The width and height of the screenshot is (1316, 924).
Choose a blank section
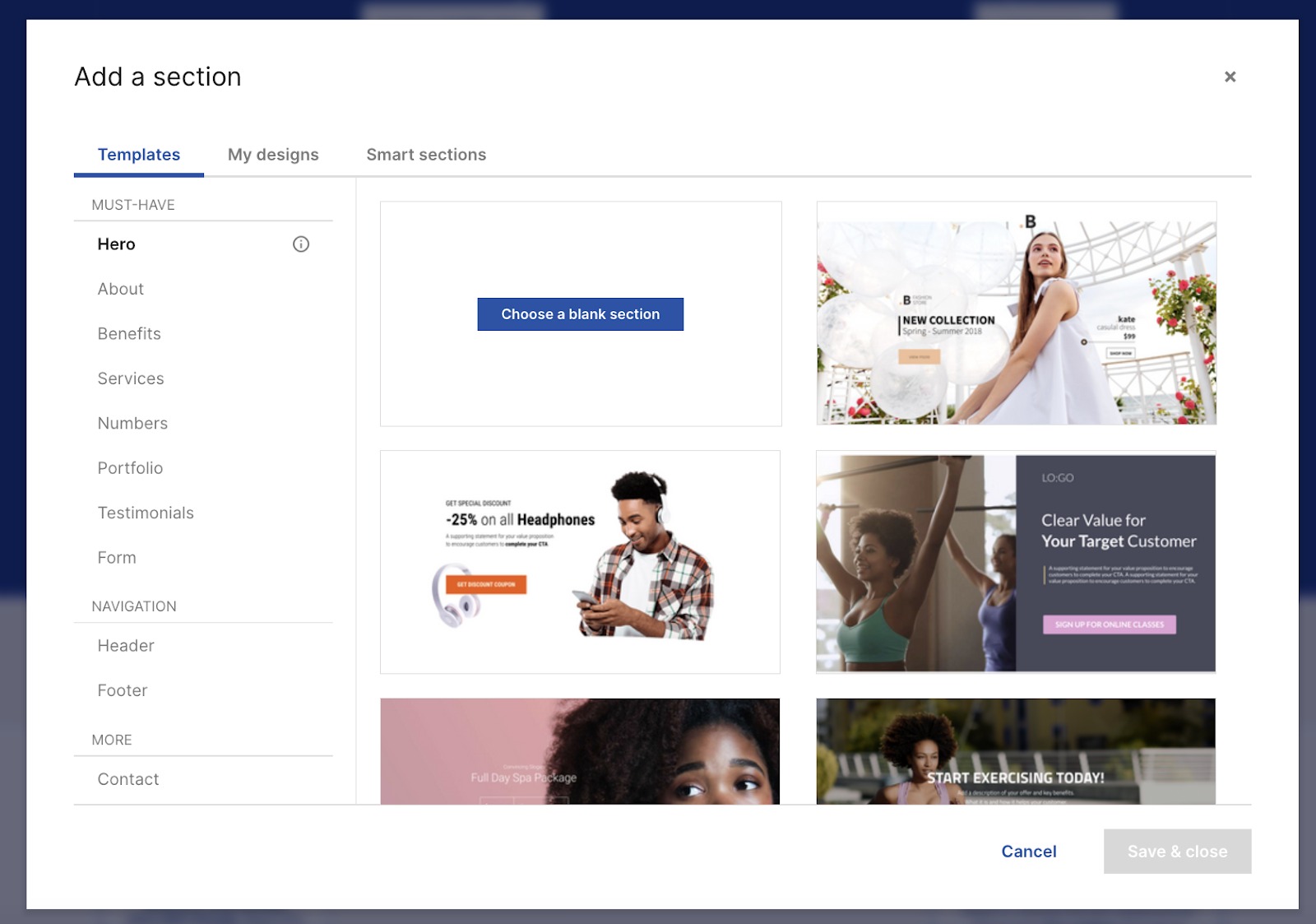tap(580, 313)
